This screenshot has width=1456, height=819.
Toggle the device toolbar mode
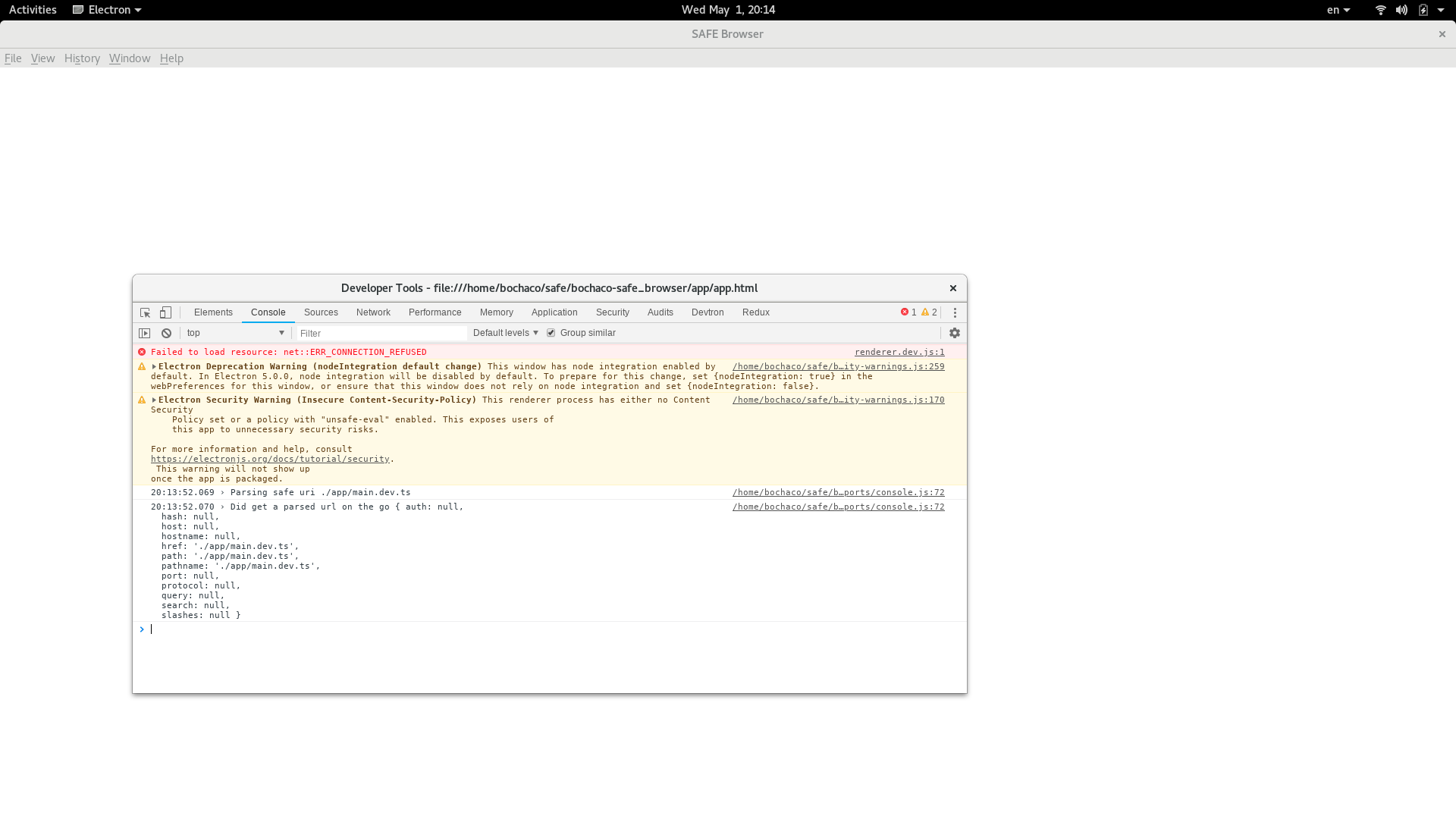point(165,312)
